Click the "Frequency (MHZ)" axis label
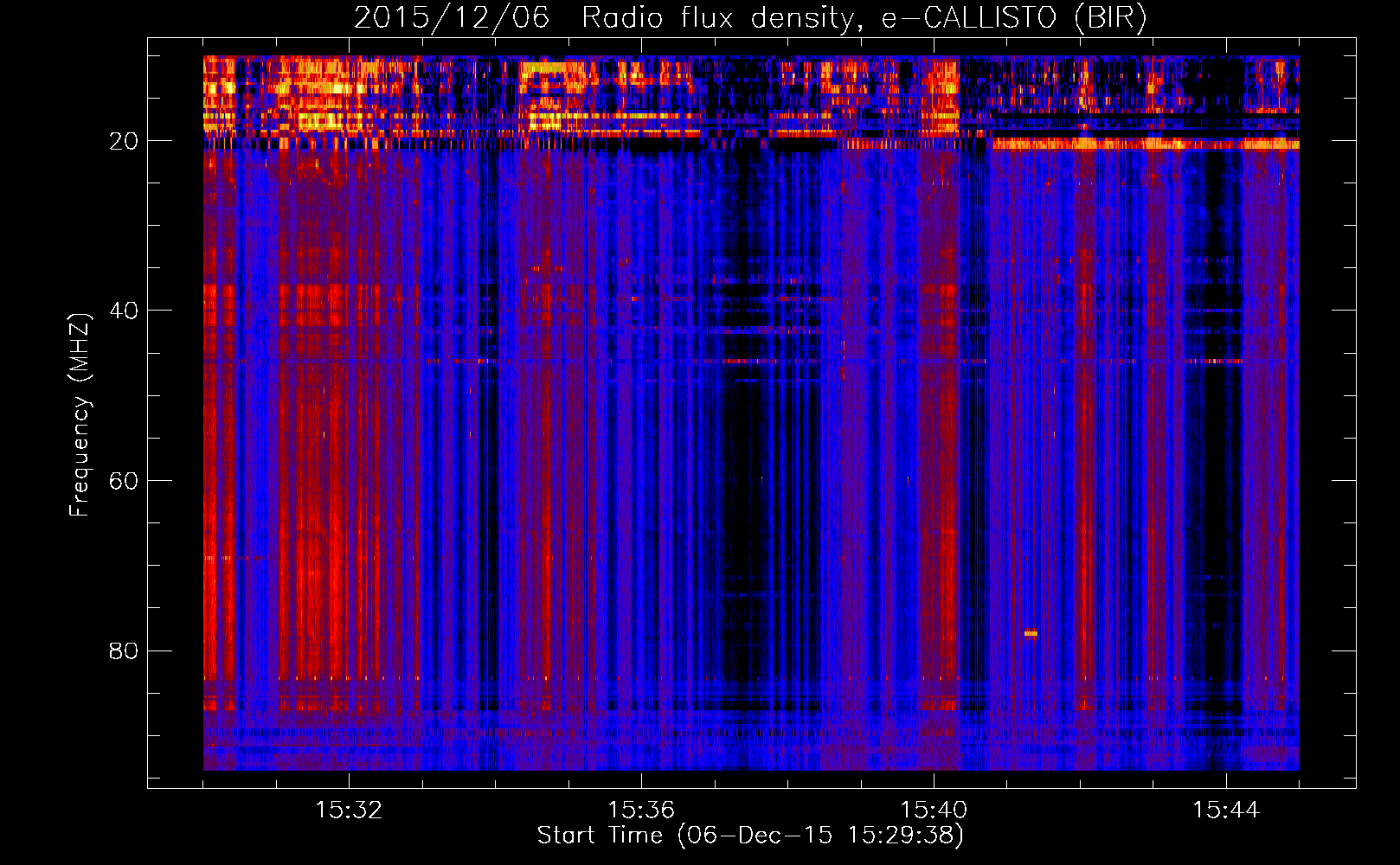 [x=80, y=415]
